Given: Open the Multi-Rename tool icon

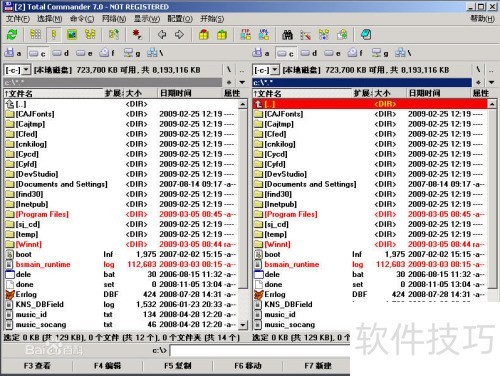Looking at the screenshot, I should 305,35.
